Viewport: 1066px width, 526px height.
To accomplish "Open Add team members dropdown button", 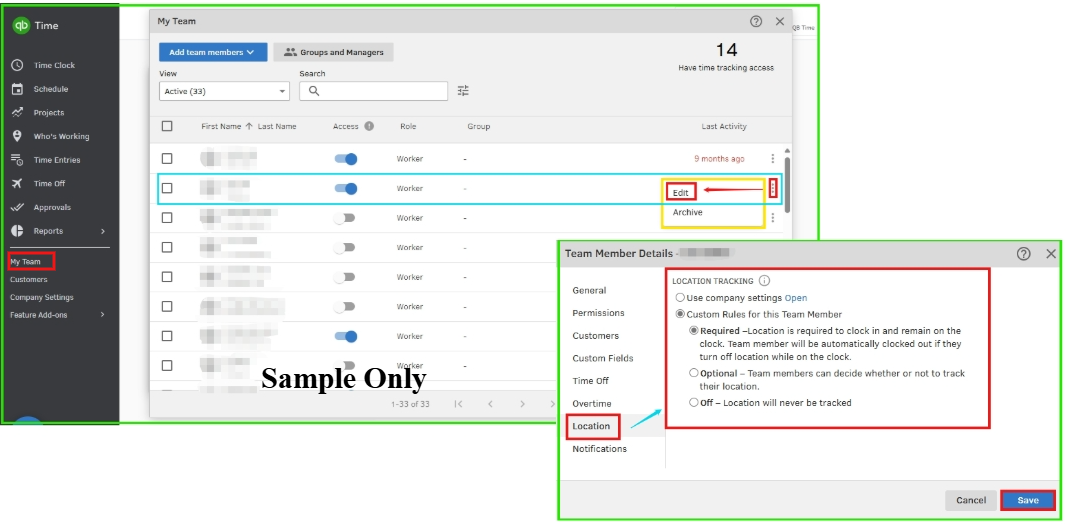I will coord(213,52).
